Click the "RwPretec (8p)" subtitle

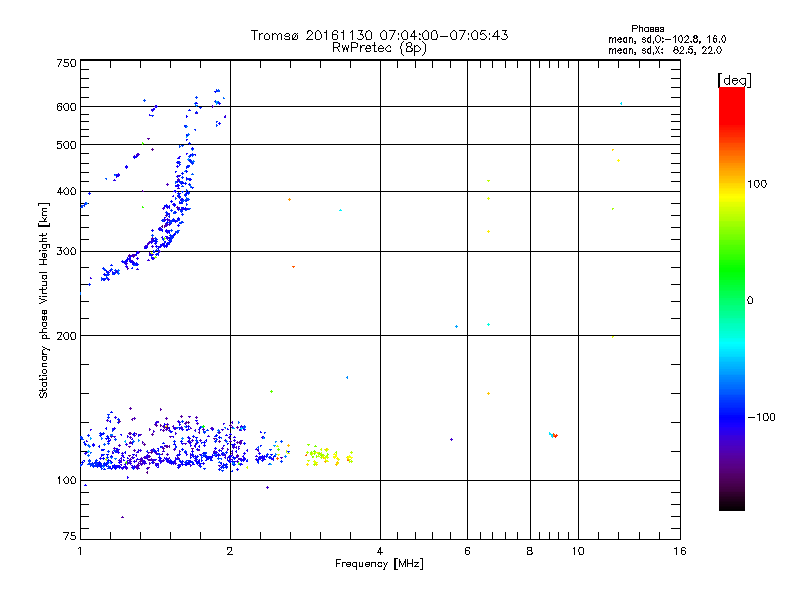(379, 48)
